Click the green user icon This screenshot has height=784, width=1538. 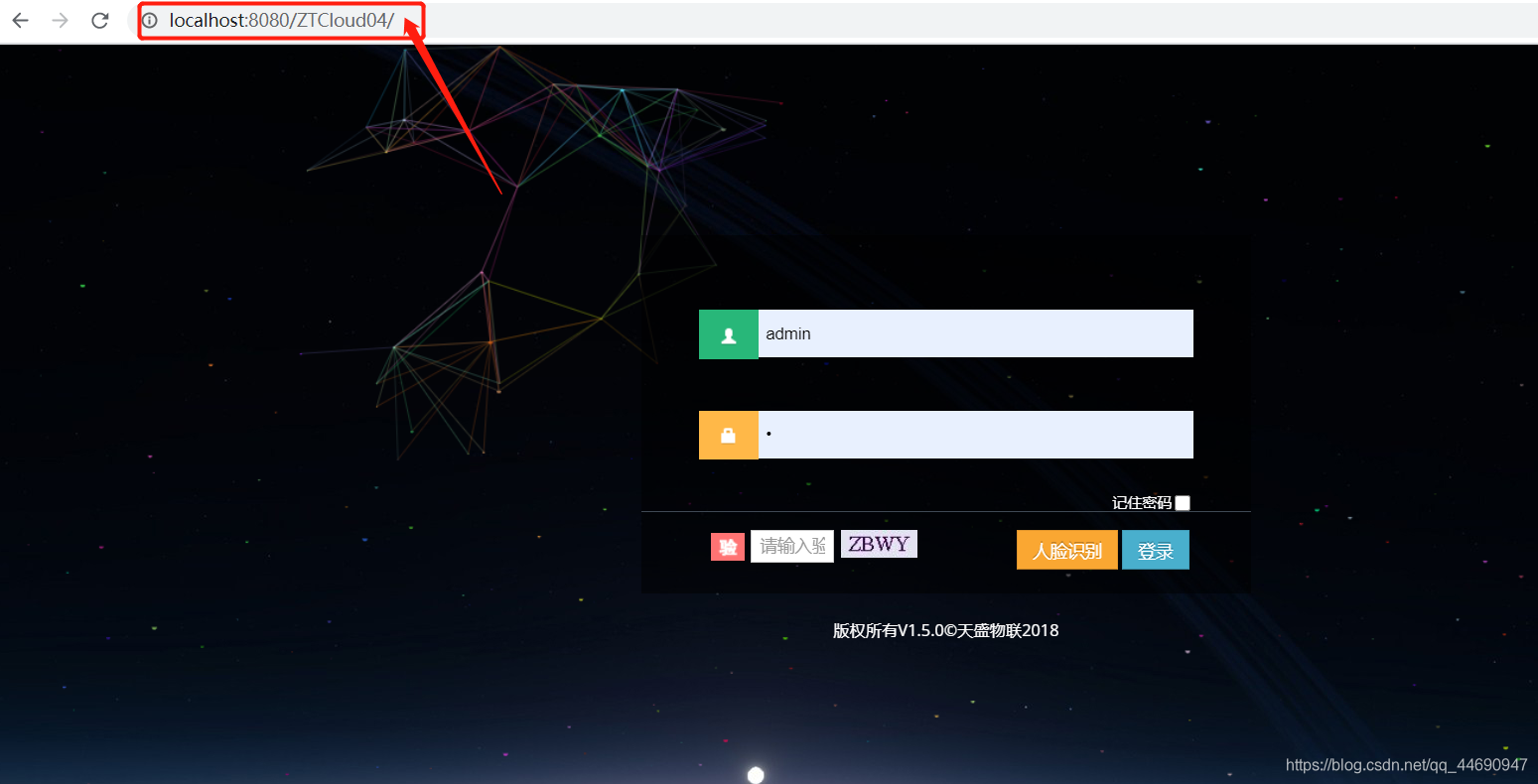tap(729, 334)
